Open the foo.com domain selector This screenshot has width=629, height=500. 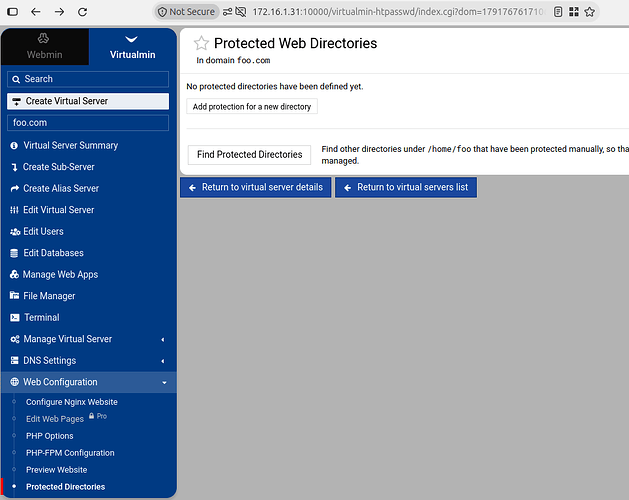click(88, 123)
